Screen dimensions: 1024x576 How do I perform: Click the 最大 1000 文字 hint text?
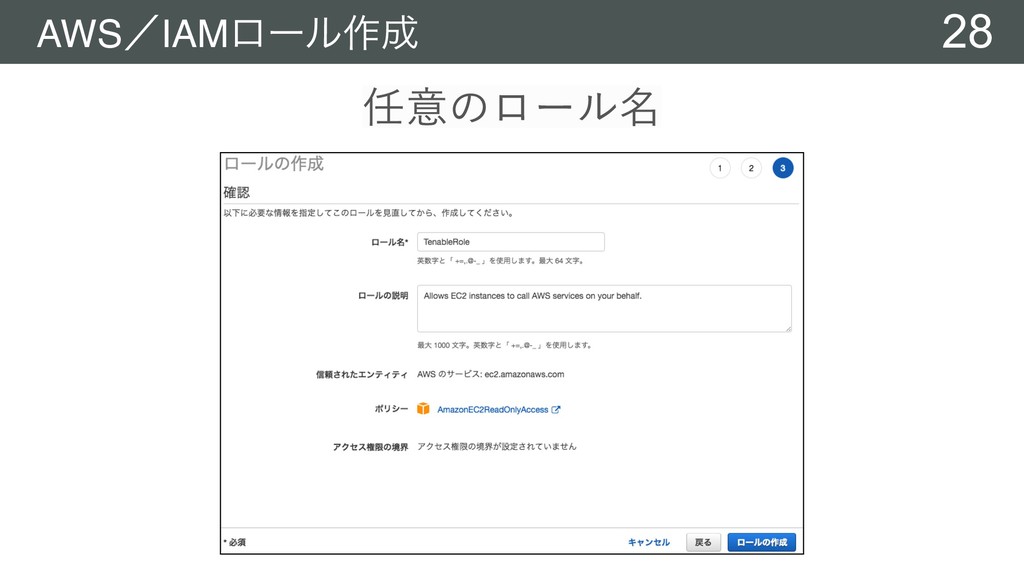(x=505, y=345)
